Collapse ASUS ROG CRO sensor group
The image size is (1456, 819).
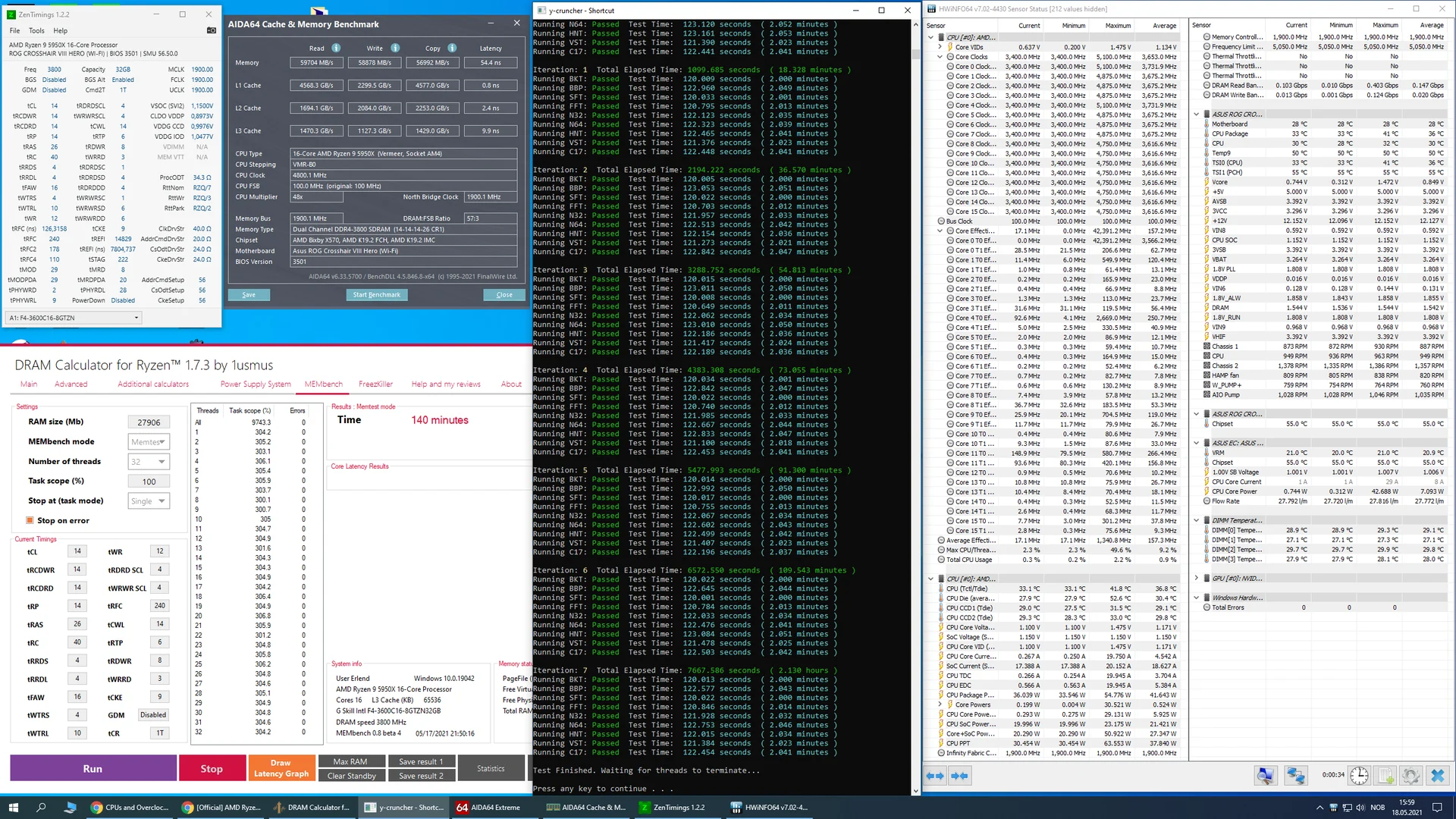pyautogui.click(x=1197, y=115)
